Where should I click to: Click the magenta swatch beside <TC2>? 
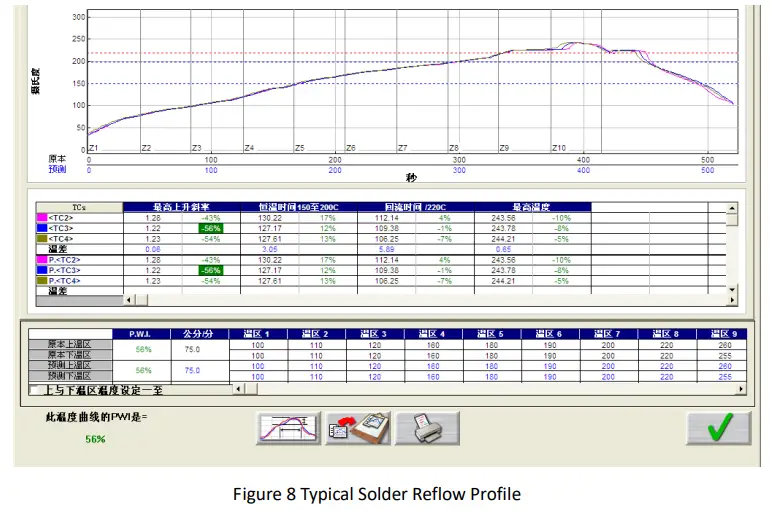point(42,218)
